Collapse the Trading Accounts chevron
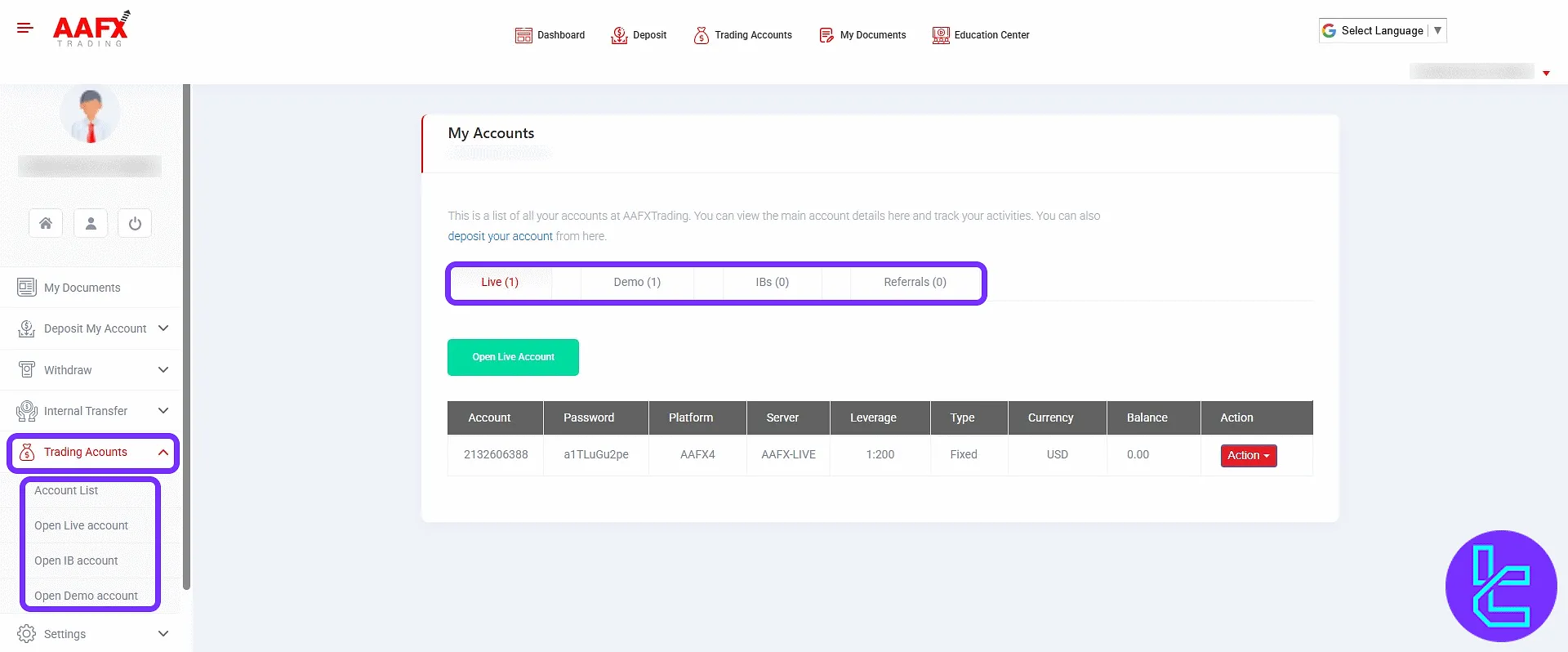This screenshot has height=652, width=1568. [x=163, y=453]
